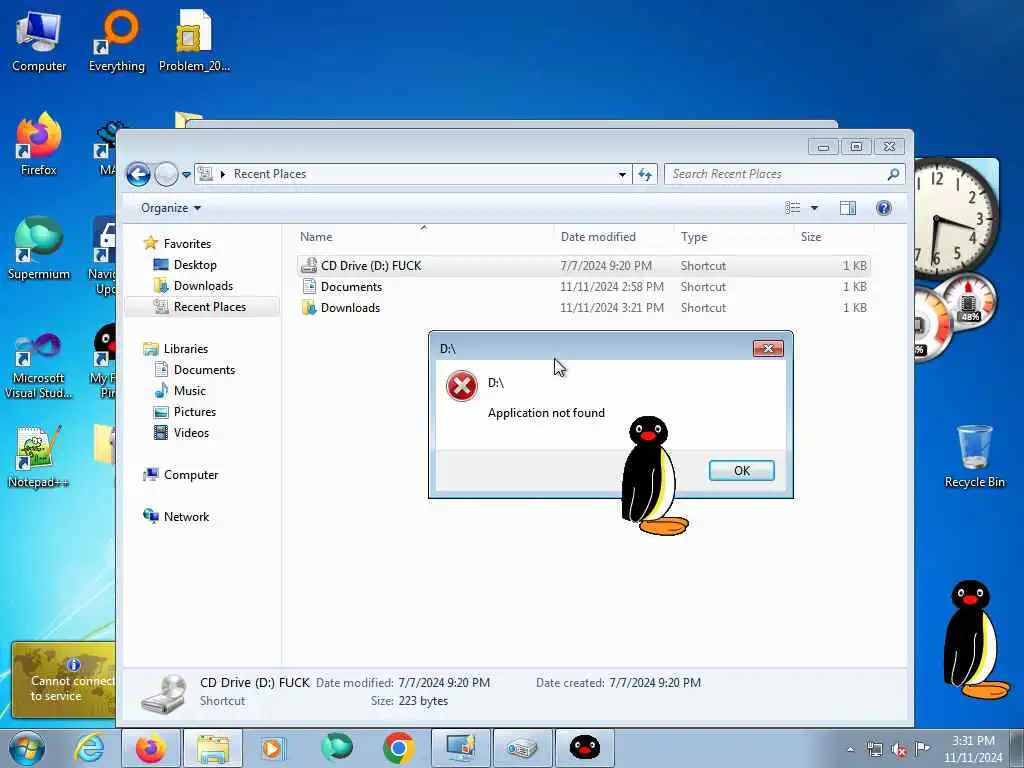Switch to Firefox in the taskbar
1024x768 pixels.
coord(150,748)
